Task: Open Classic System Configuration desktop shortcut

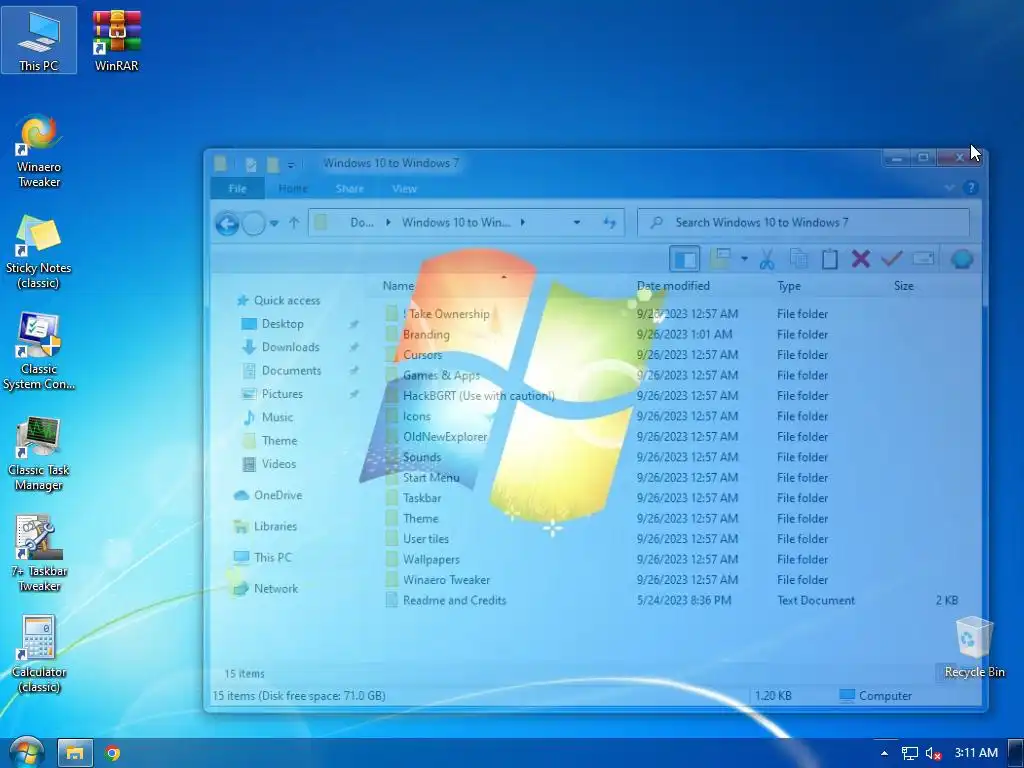Action: pos(39,353)
